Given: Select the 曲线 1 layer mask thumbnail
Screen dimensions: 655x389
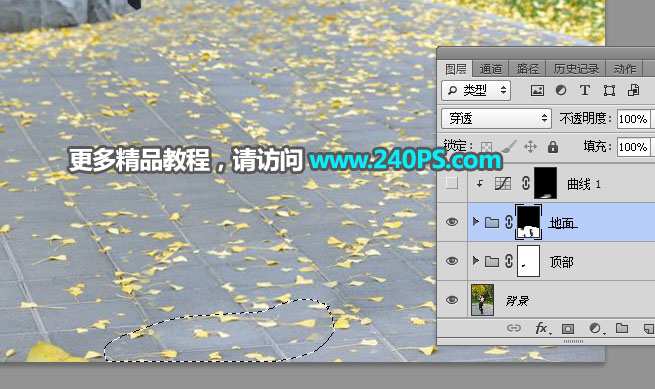Looking at the screenshot, I should pos(546,183).
